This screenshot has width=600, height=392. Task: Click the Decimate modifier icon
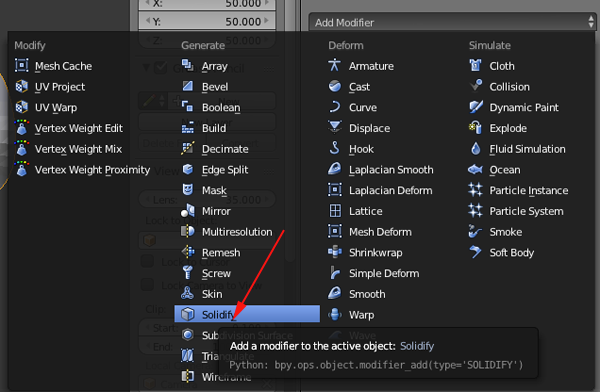pos(188,148)
